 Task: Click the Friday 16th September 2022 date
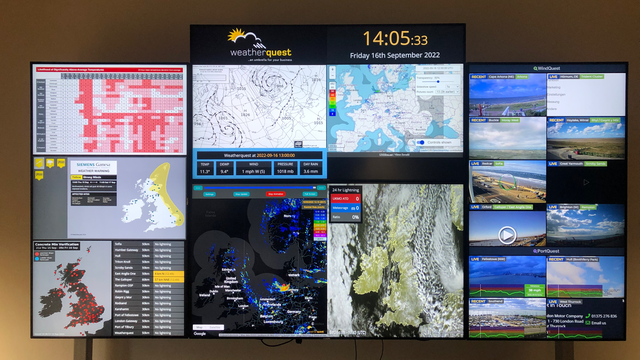point(395,55)
